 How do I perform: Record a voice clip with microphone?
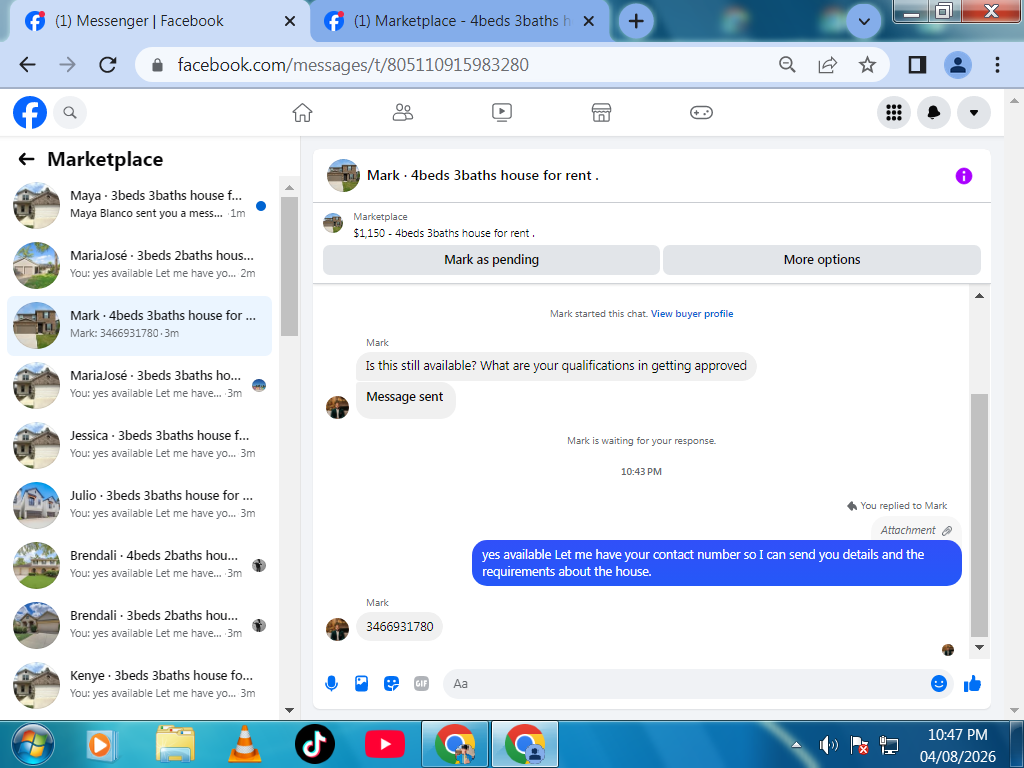[x=331, y=684]
